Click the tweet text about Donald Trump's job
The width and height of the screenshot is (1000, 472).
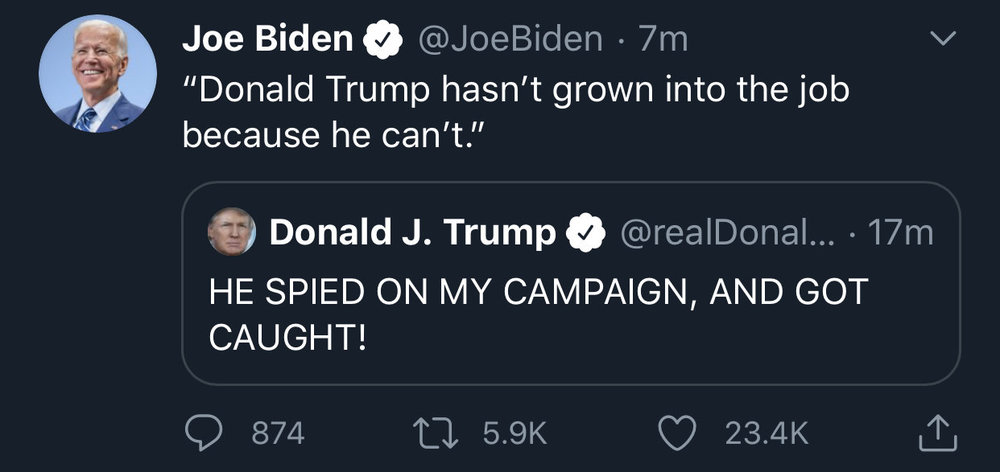point(515,111)
